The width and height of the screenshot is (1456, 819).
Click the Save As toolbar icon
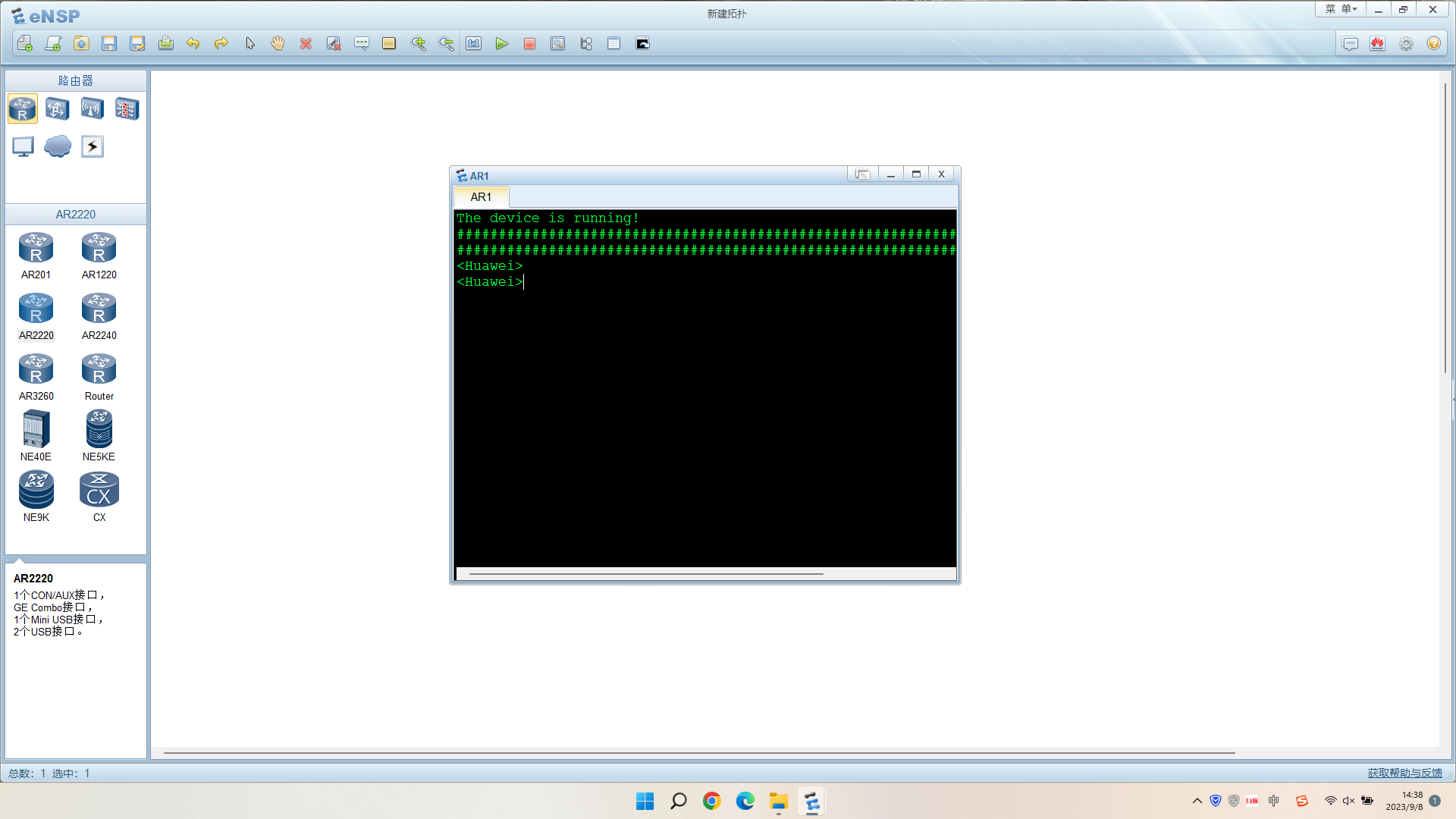137,44
